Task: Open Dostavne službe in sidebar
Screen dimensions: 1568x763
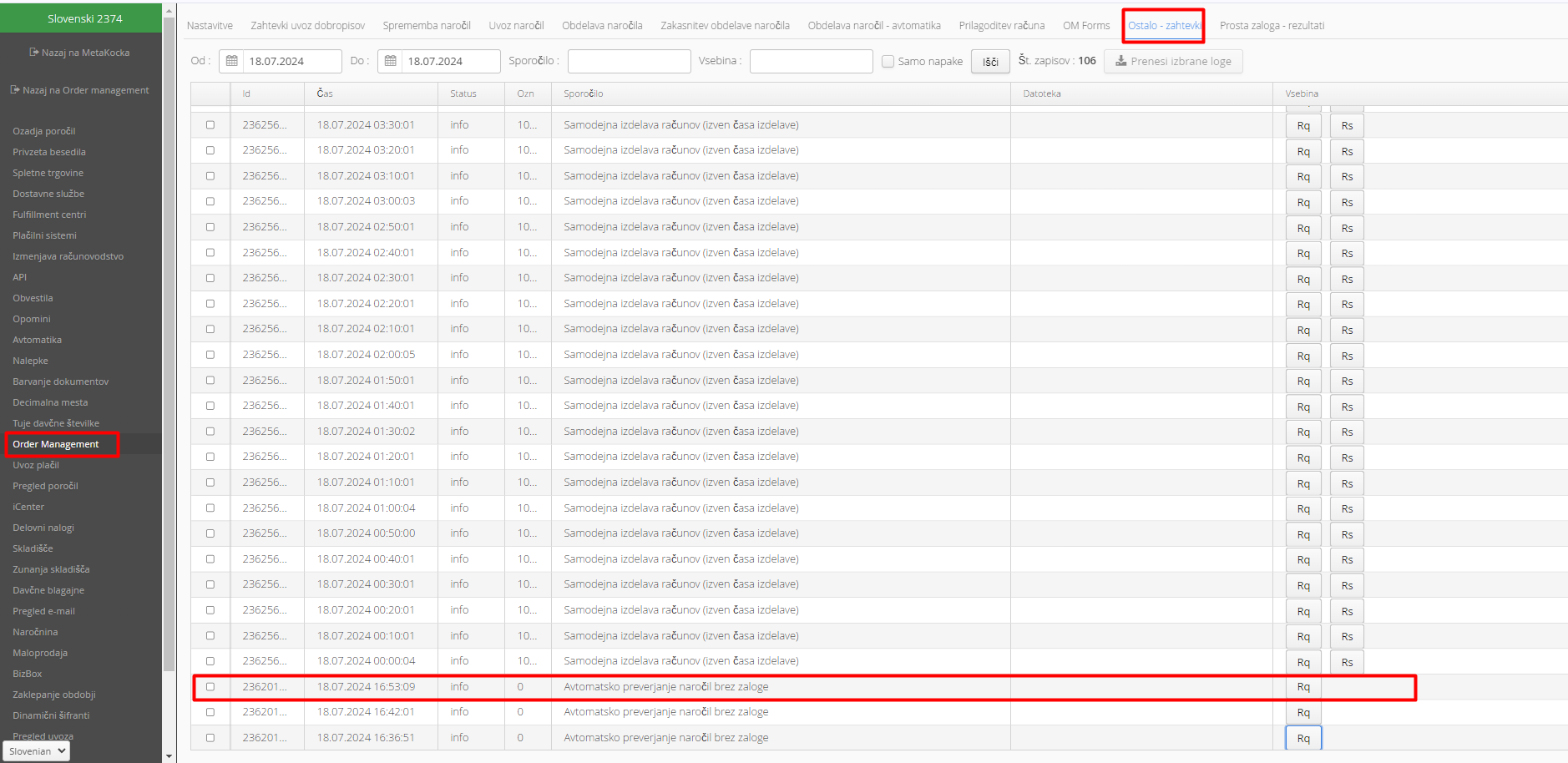Action: (48, 194)
